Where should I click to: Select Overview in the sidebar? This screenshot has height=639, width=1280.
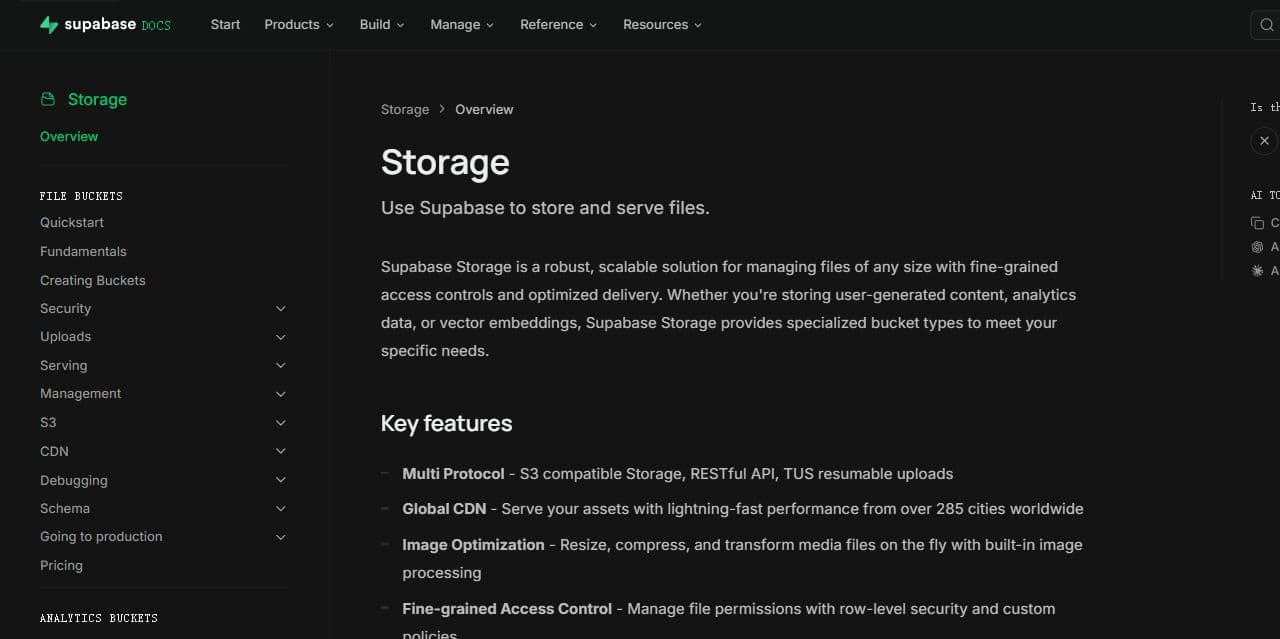69,136
